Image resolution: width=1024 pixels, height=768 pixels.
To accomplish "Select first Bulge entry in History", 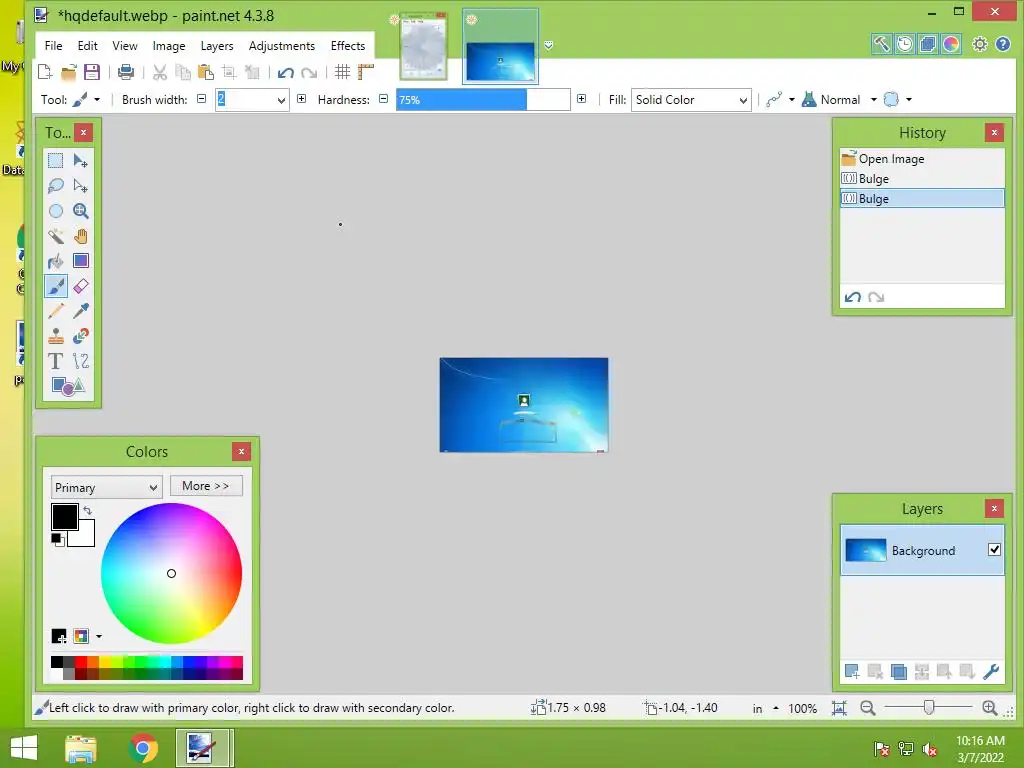I will [x=921, y=178].
